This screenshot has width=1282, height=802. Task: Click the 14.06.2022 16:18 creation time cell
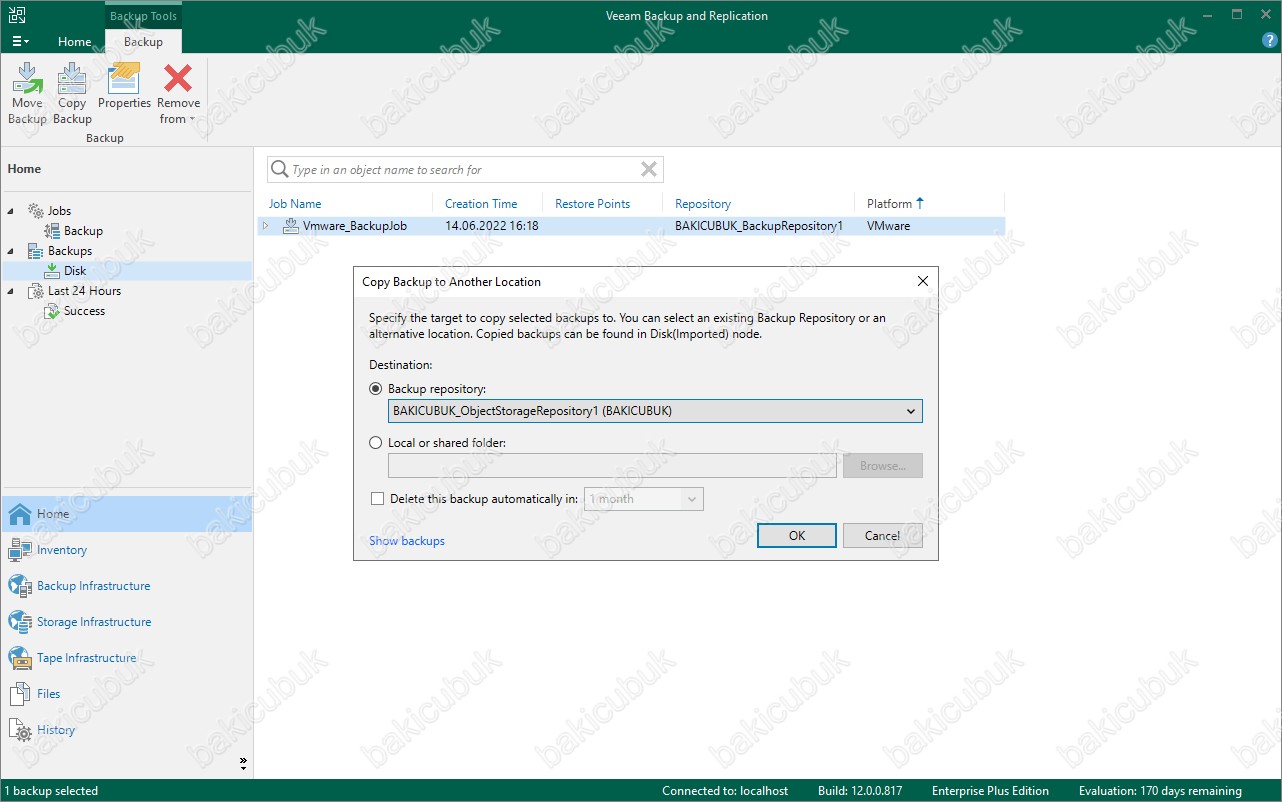click(x=492, y=226)
